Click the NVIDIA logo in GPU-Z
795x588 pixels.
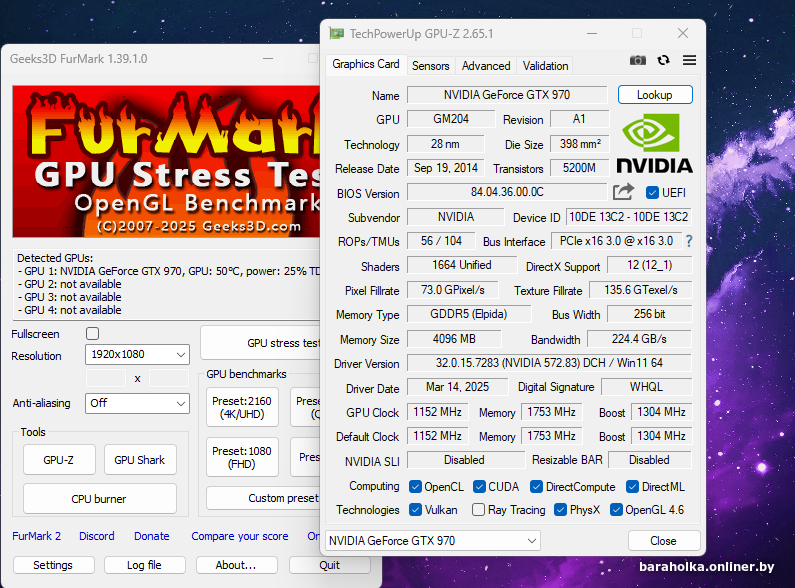(x=654, y=143)
